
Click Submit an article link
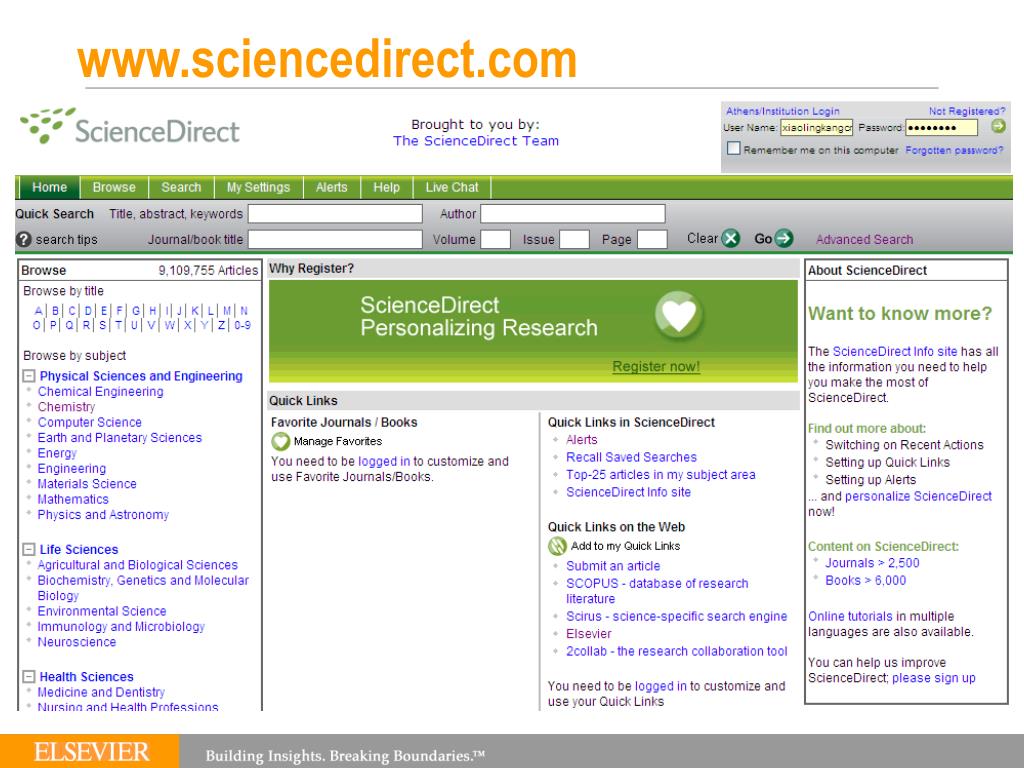click(x=613, y=566)
